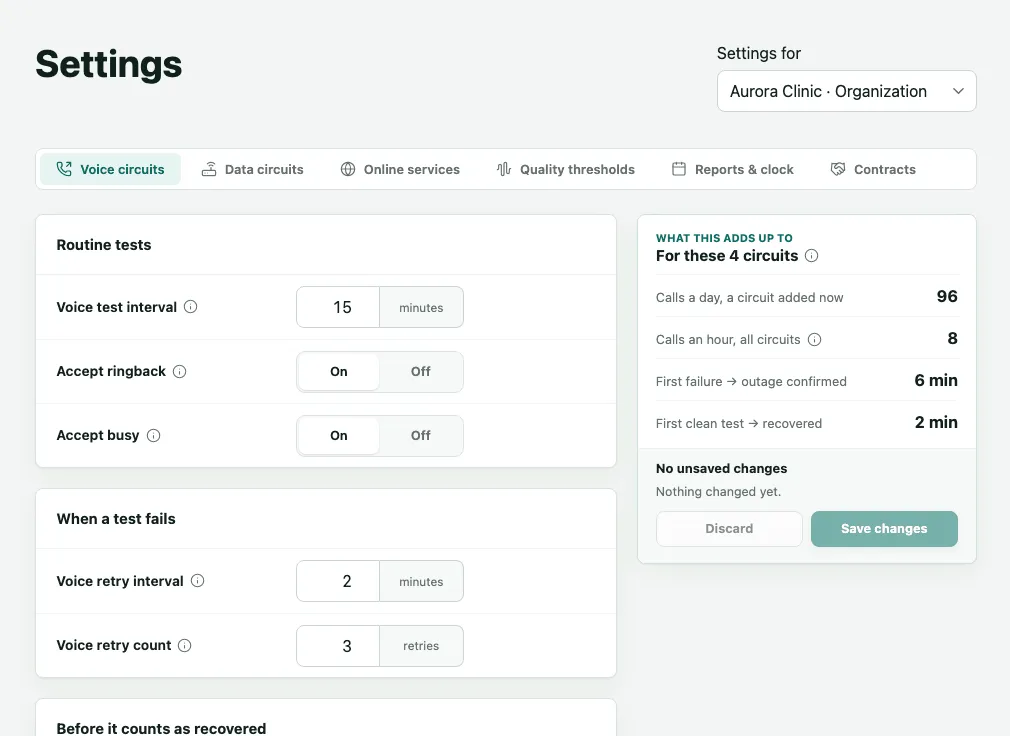The image size is (1010, 736).
Task: Click the 'retries' unit label
Action: pyautogui.click(x=421, y=646)
